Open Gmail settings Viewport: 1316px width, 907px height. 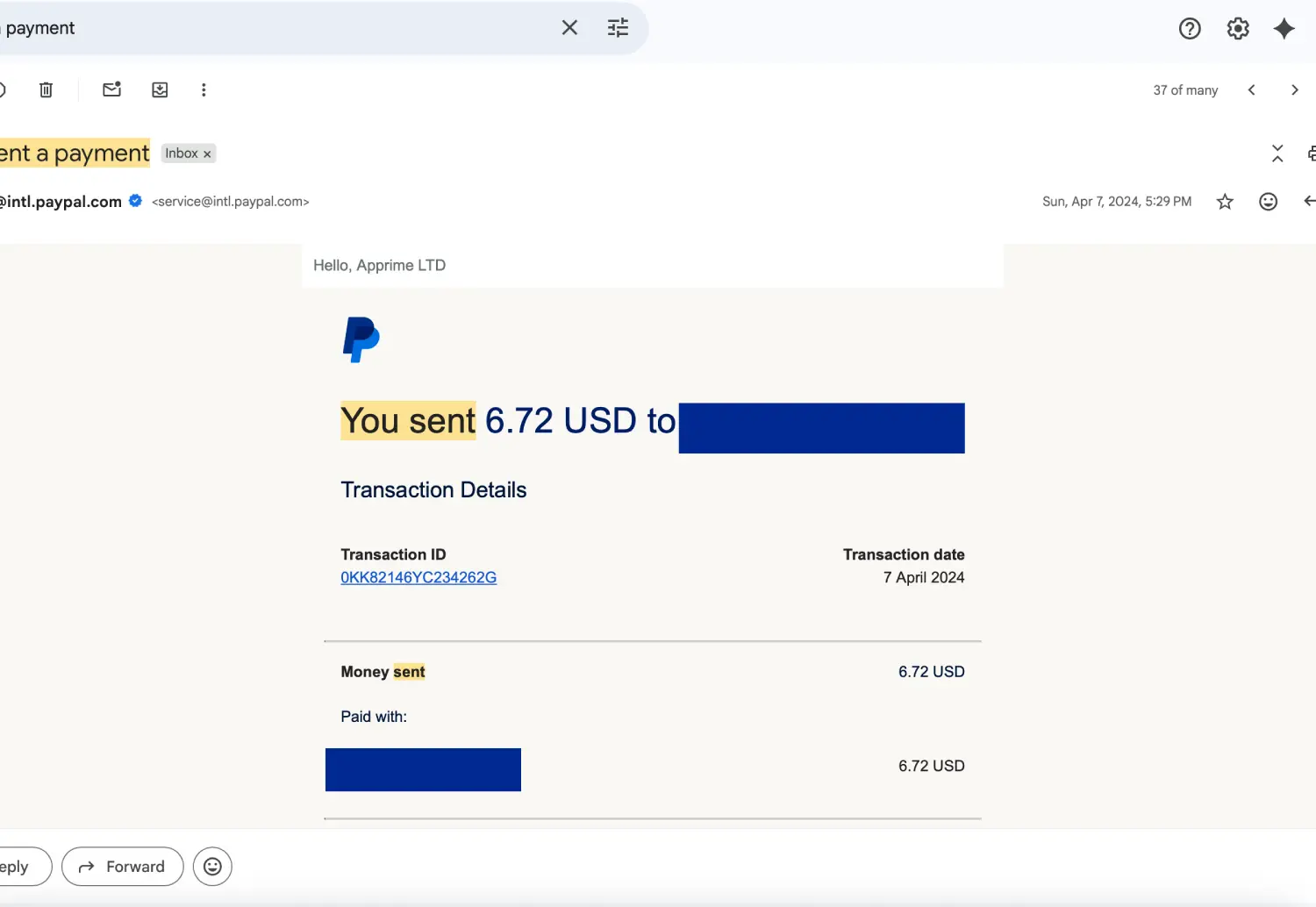coord(1238,27)
